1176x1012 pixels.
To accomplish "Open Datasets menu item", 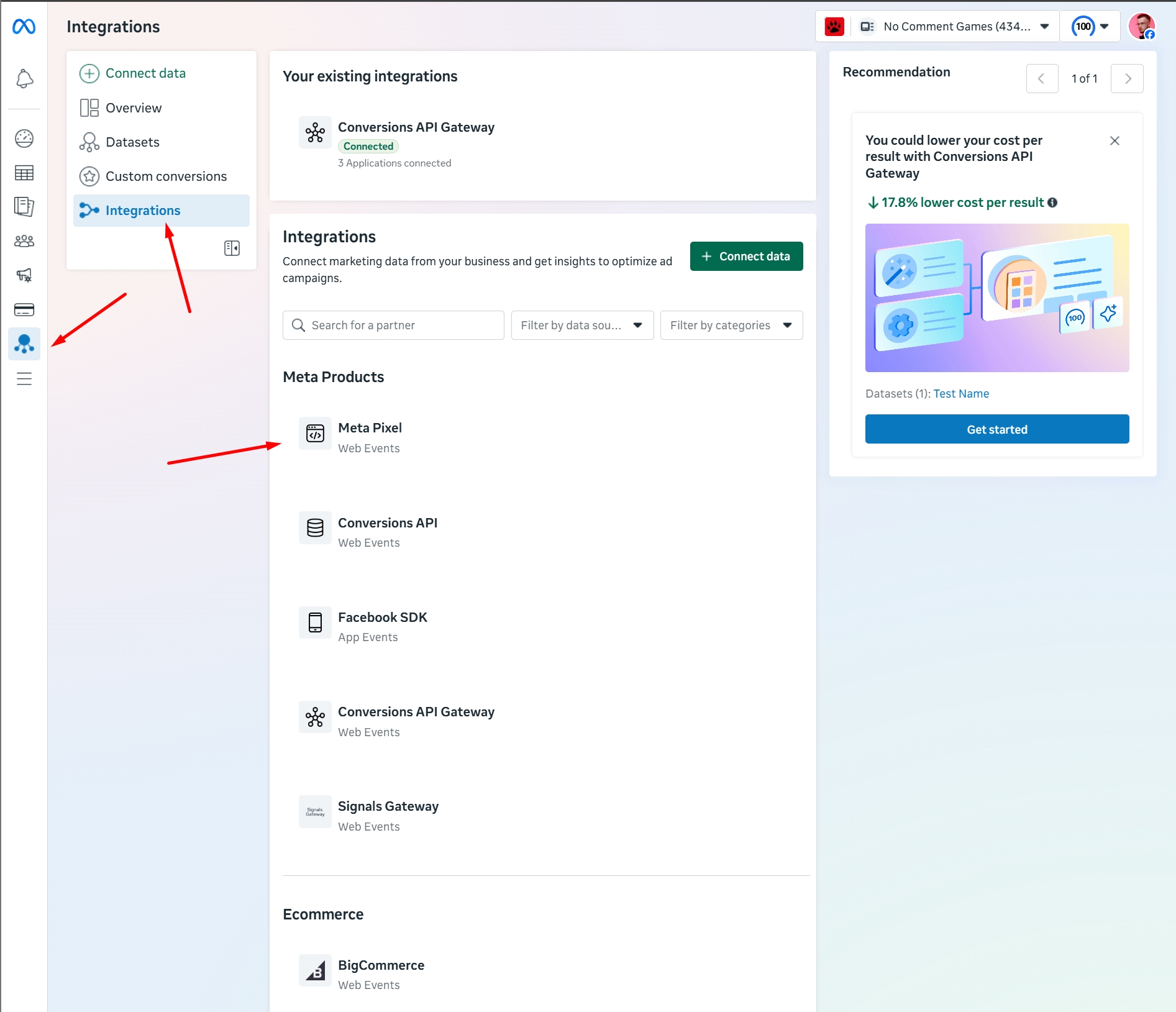I will click(x=161, y=142).
